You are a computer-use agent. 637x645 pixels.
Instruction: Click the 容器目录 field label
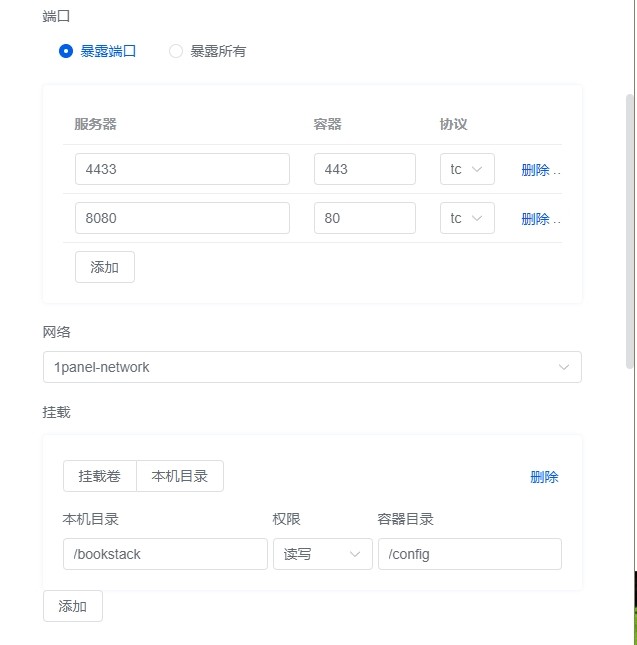click(x=405, y=519)
